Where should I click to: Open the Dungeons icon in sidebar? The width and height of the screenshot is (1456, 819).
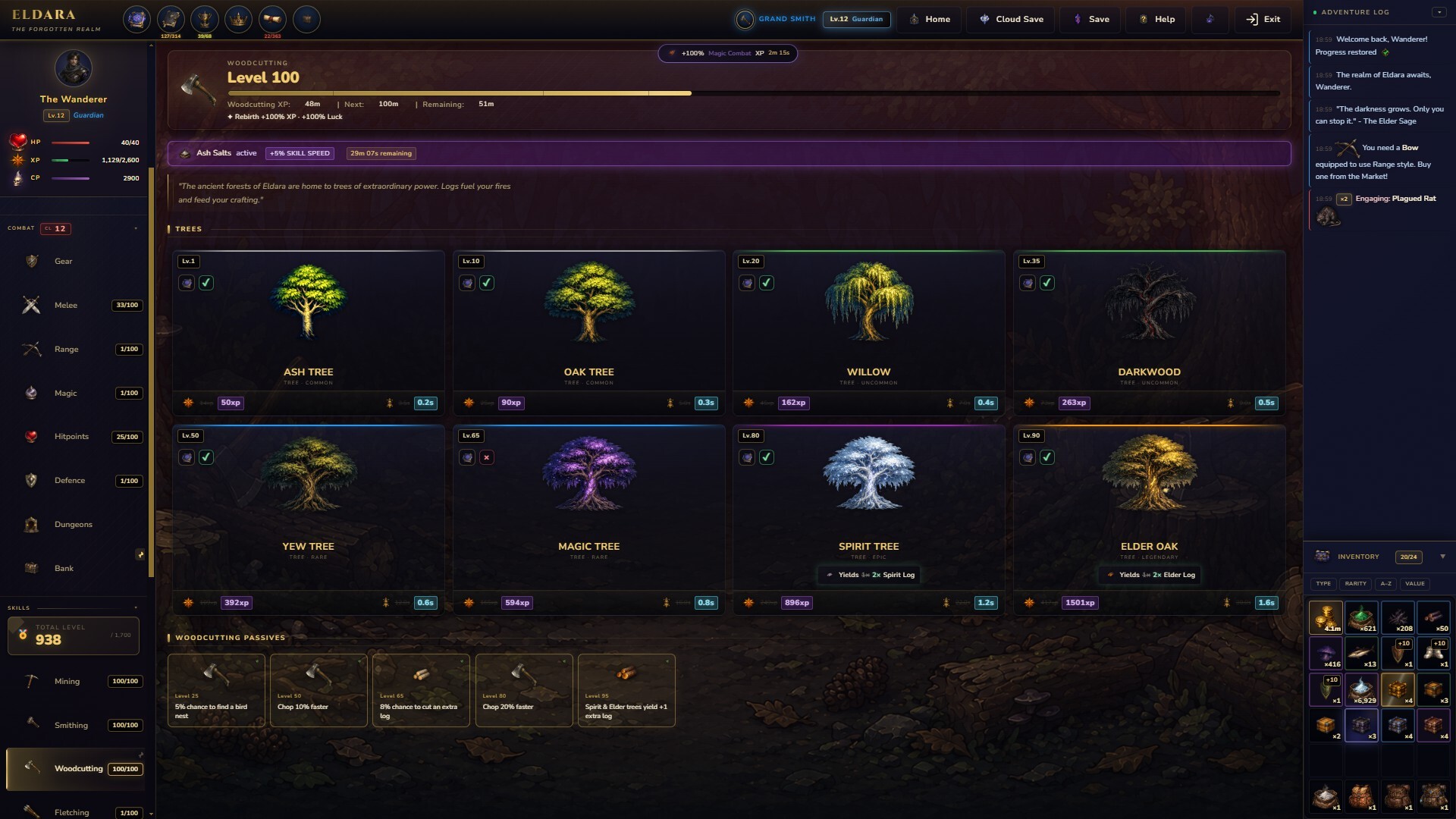click(31, 524)
